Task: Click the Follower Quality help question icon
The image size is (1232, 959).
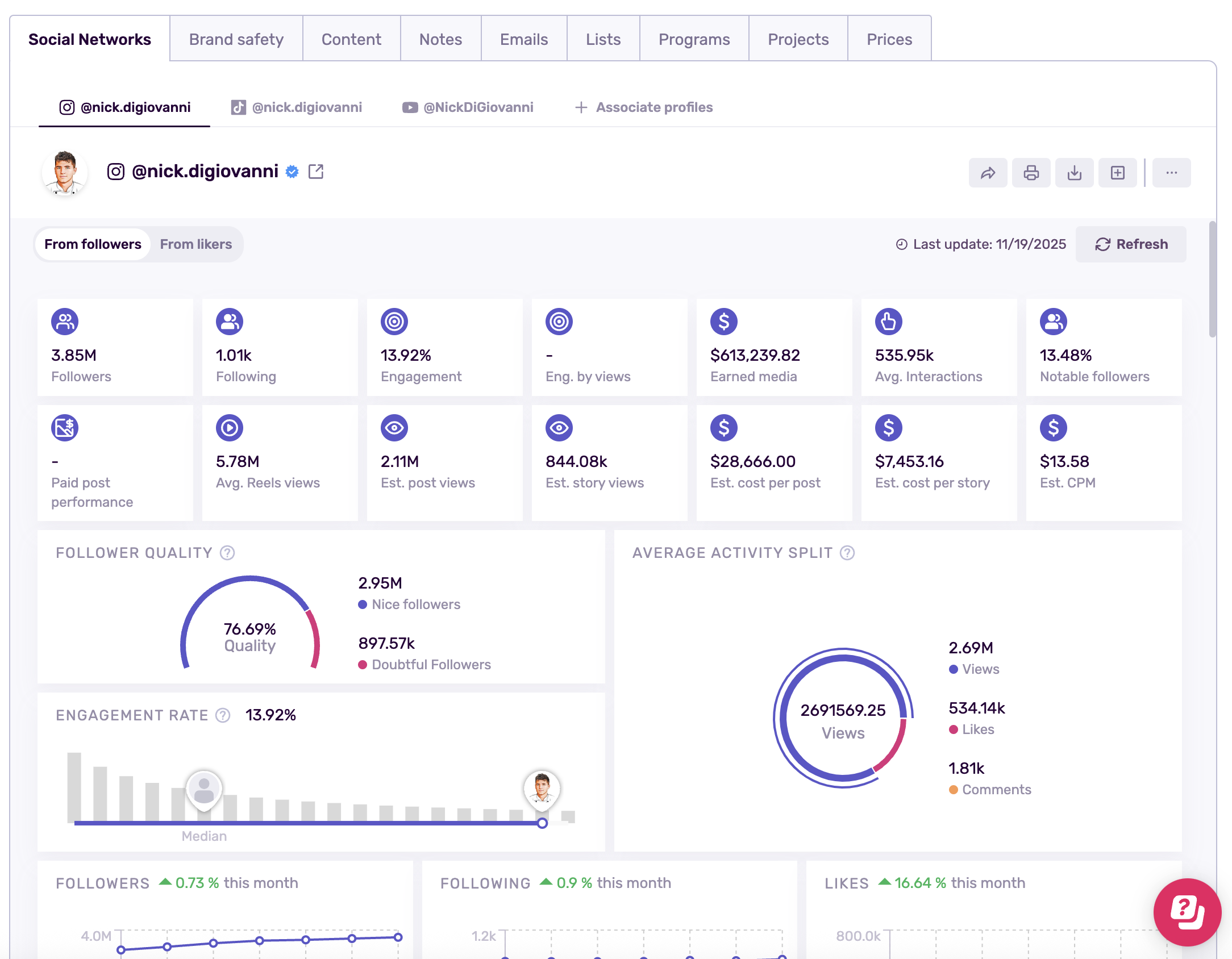Action: tap(227, 553)
